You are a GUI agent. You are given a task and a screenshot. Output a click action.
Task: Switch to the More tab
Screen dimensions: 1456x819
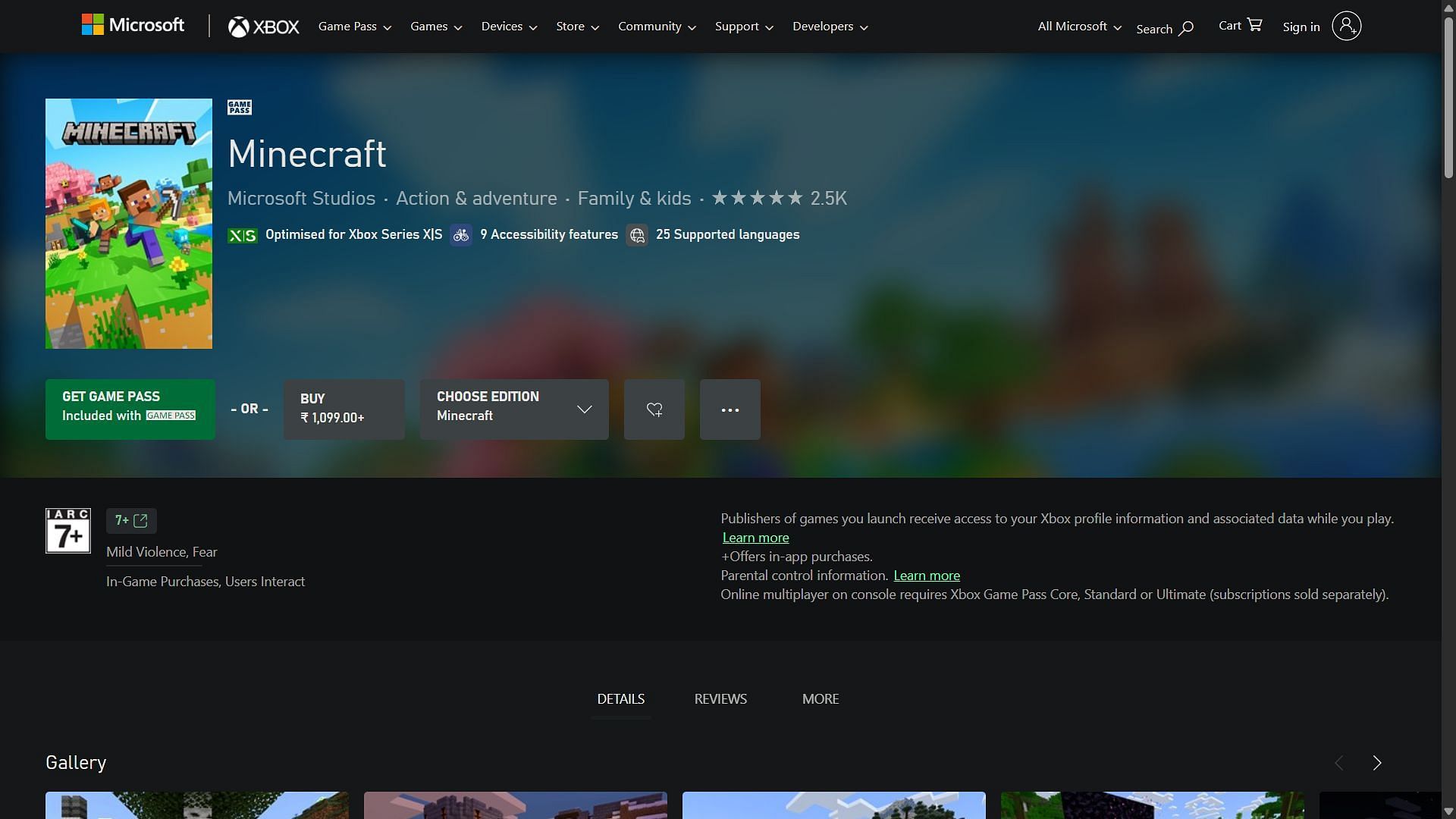tap(821, 699)
